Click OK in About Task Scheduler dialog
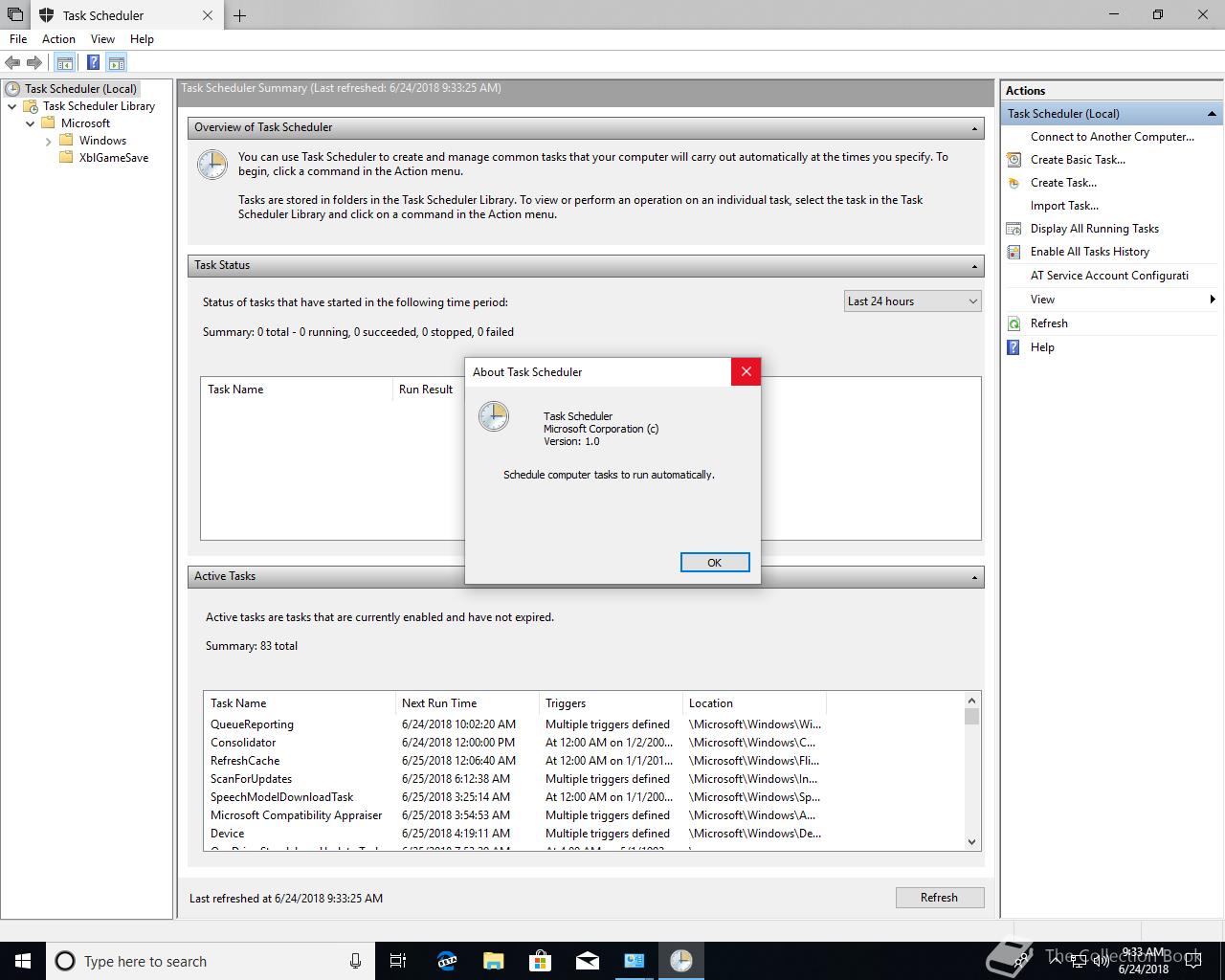The height and width of the screenshot is (980, 1225). coord(715,563)
